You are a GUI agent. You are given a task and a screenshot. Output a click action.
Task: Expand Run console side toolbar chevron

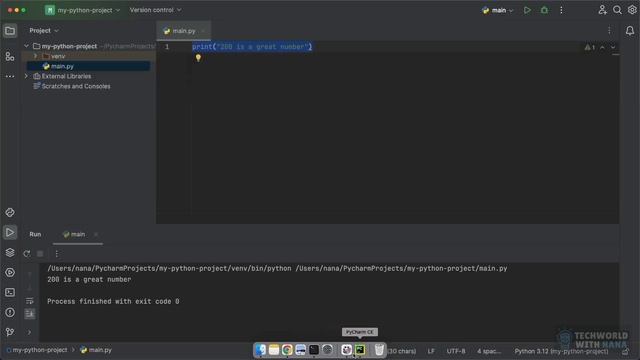[x=29, y=332]
